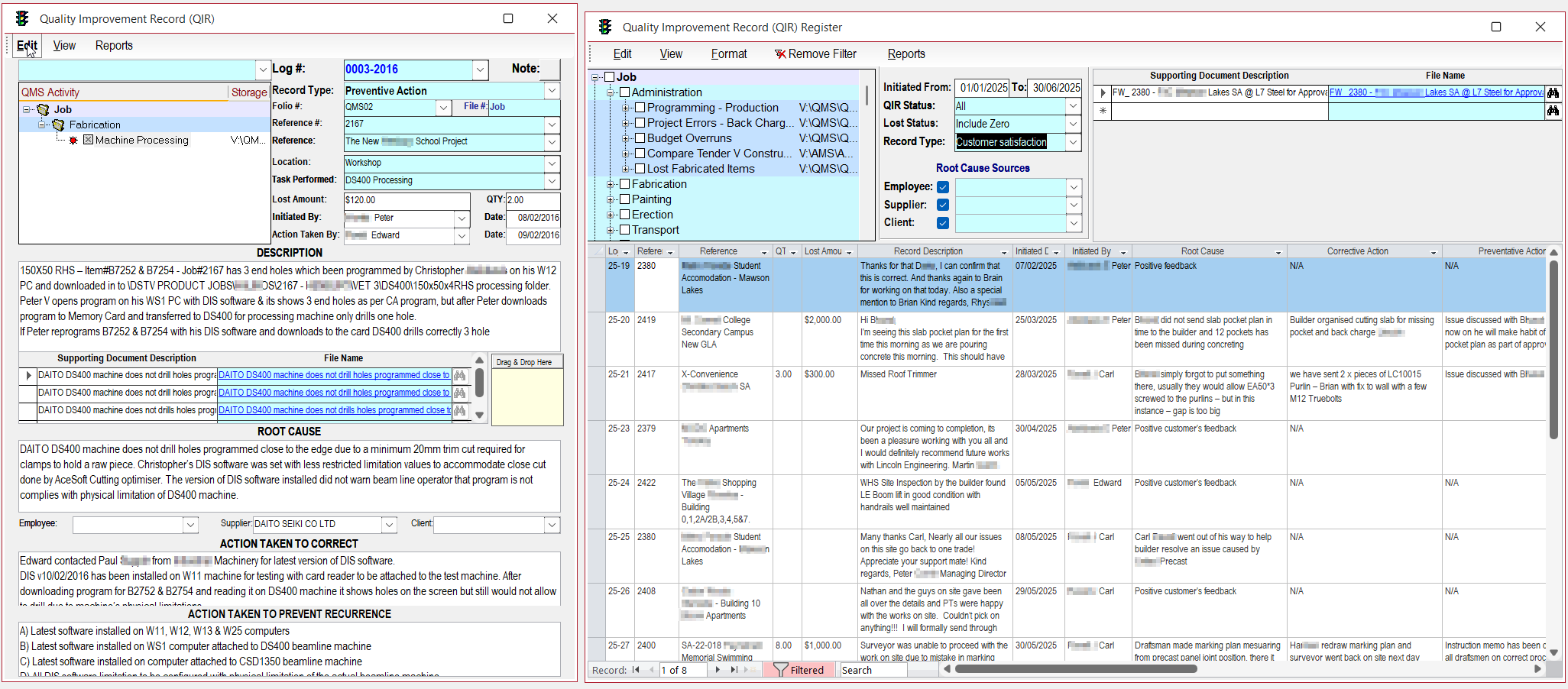1568x689 pixels.
Task: Uncheck Employee root cause source checkbox
Action: (x=943, y=187)
